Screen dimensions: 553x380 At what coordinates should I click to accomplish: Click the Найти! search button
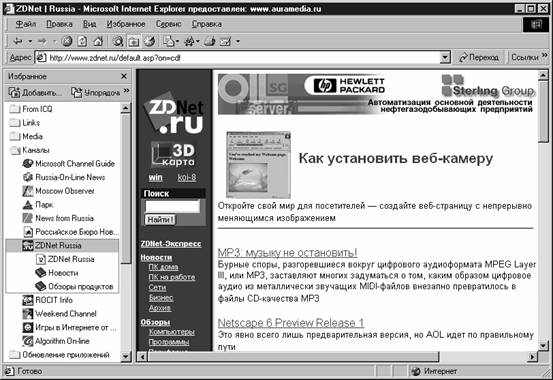[160, 219]
